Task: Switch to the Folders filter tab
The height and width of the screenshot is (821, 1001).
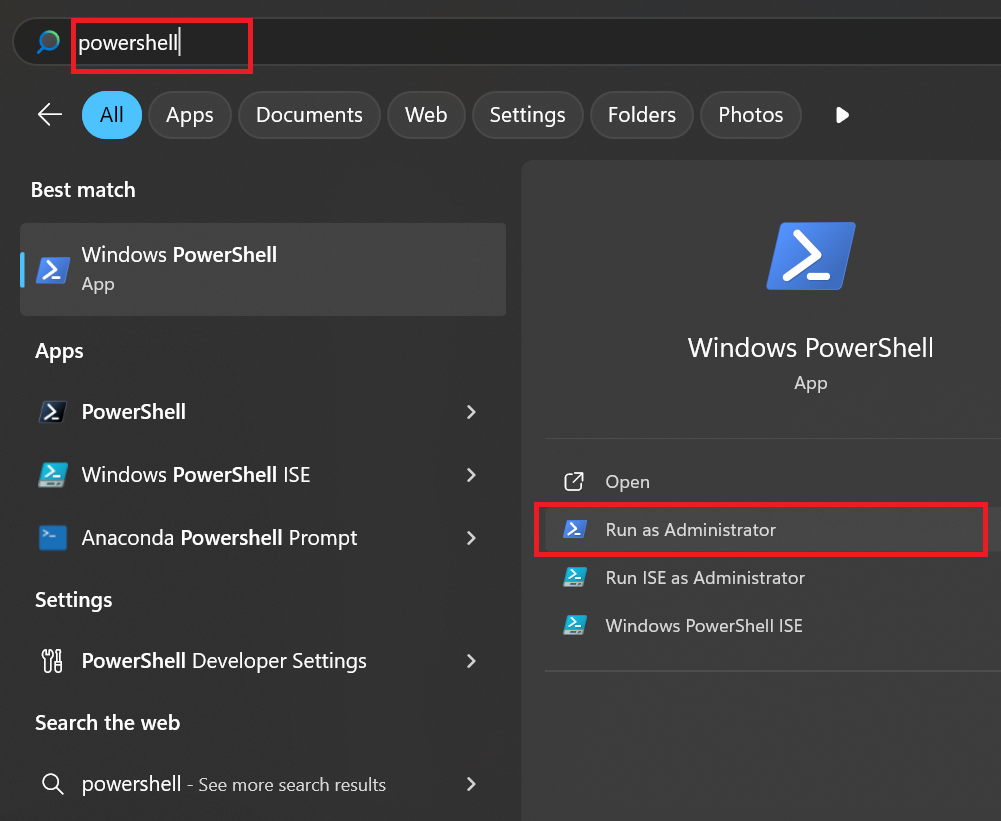Action: (642, 115)
